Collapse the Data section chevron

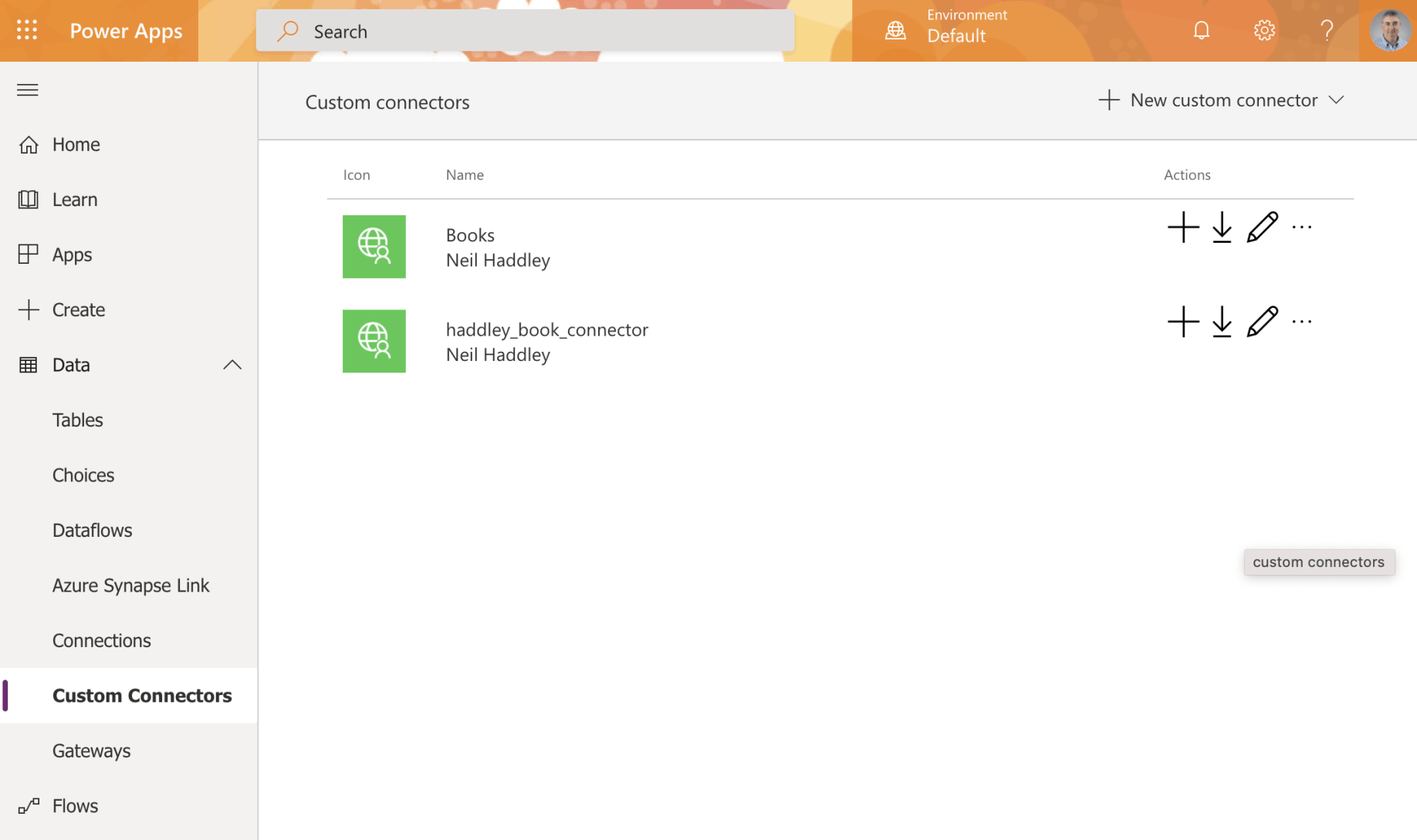point(232,365)
